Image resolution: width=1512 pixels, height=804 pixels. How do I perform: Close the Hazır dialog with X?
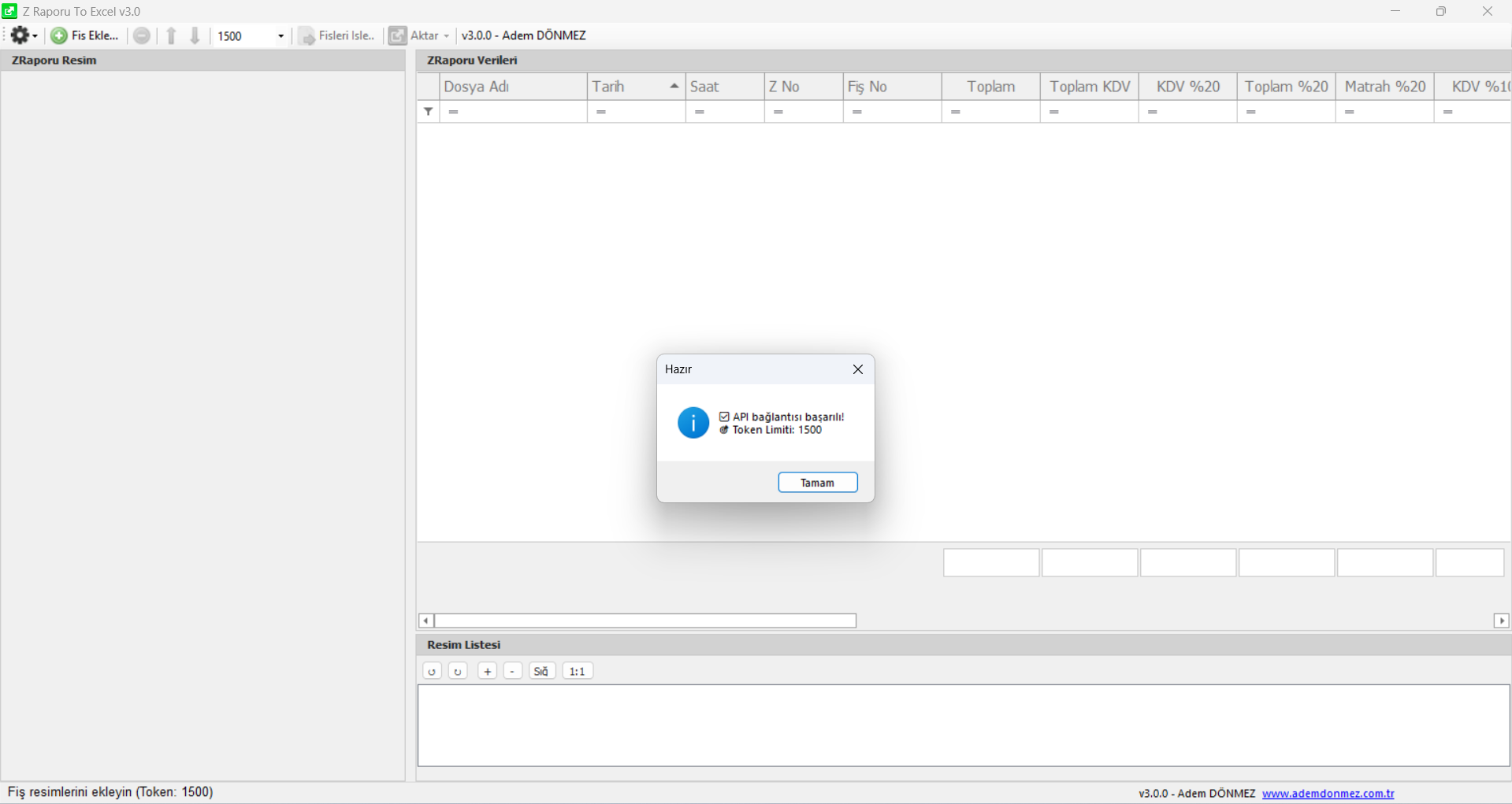tap(857, 369)
